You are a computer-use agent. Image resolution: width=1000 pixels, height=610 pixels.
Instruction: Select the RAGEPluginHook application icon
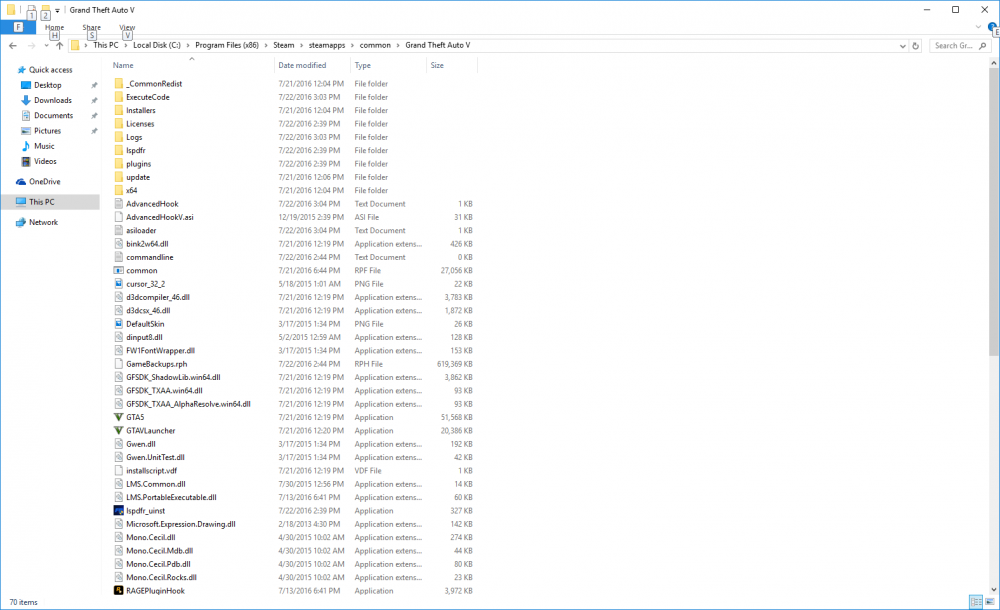pos(119,591)
